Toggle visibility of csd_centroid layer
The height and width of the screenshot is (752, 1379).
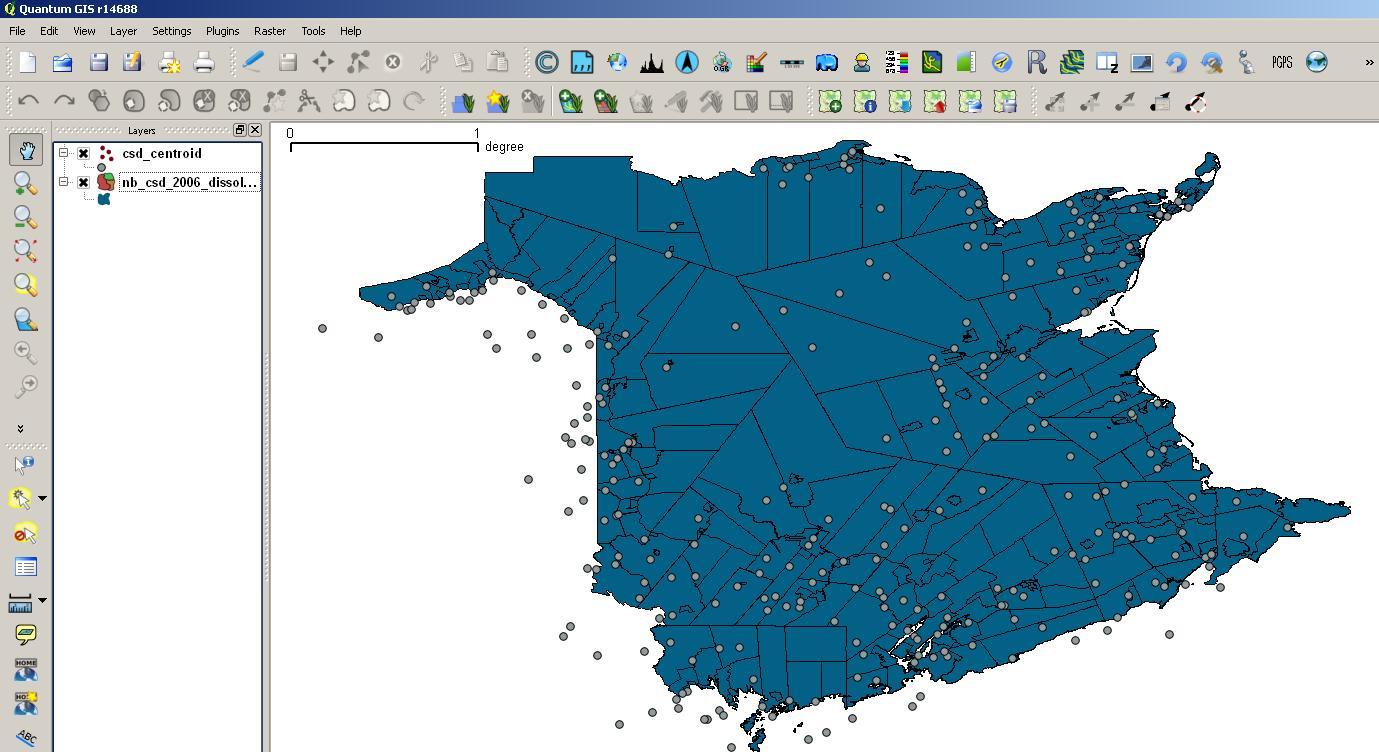tap(84, 153)
